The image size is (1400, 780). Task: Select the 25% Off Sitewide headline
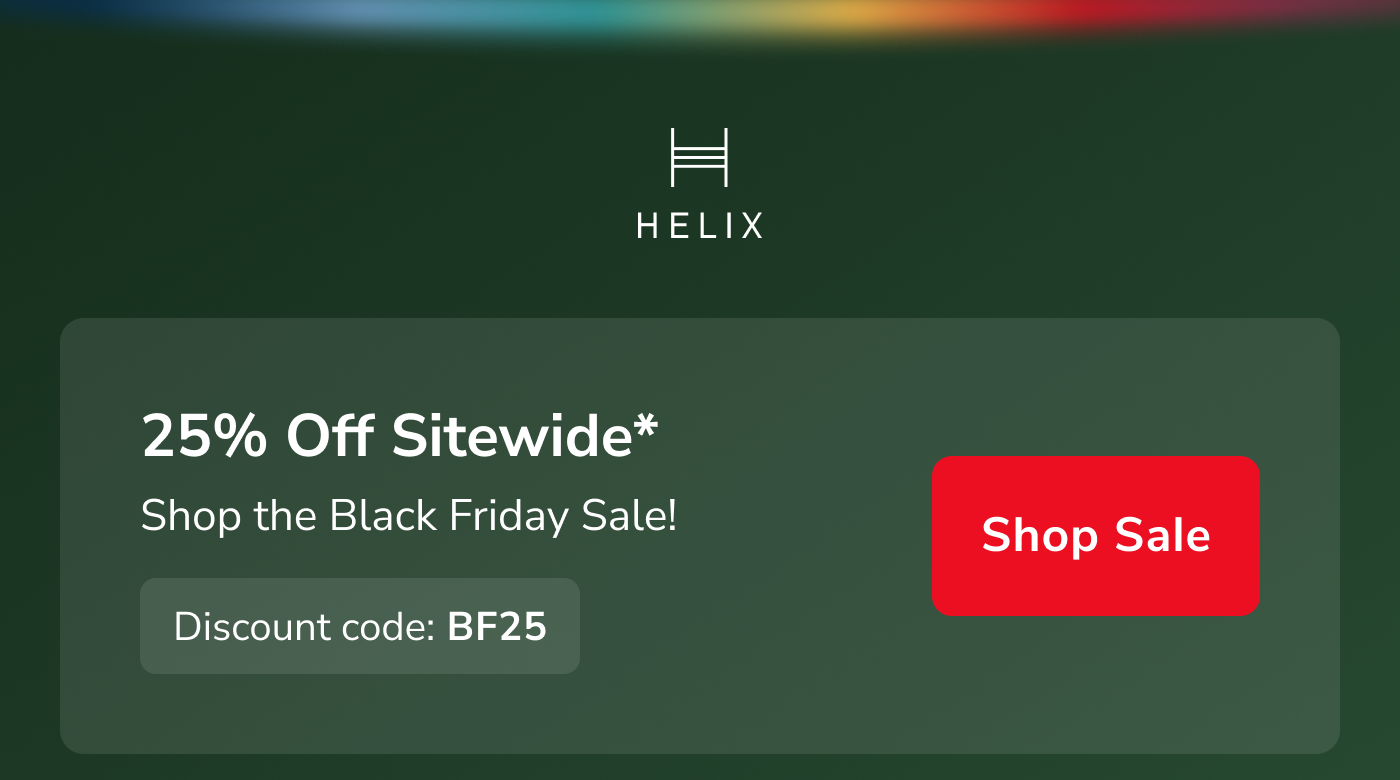click(399, 436)
